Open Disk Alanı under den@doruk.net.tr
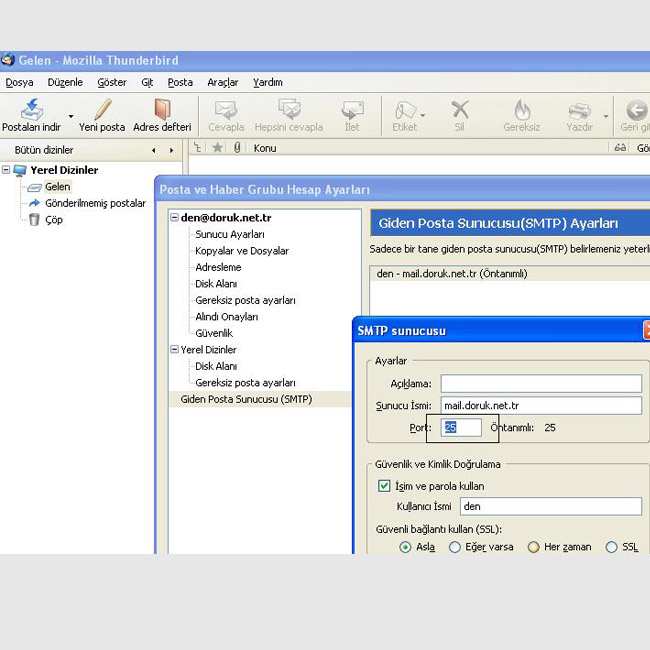The image size is (650, 650). (216, 284)
